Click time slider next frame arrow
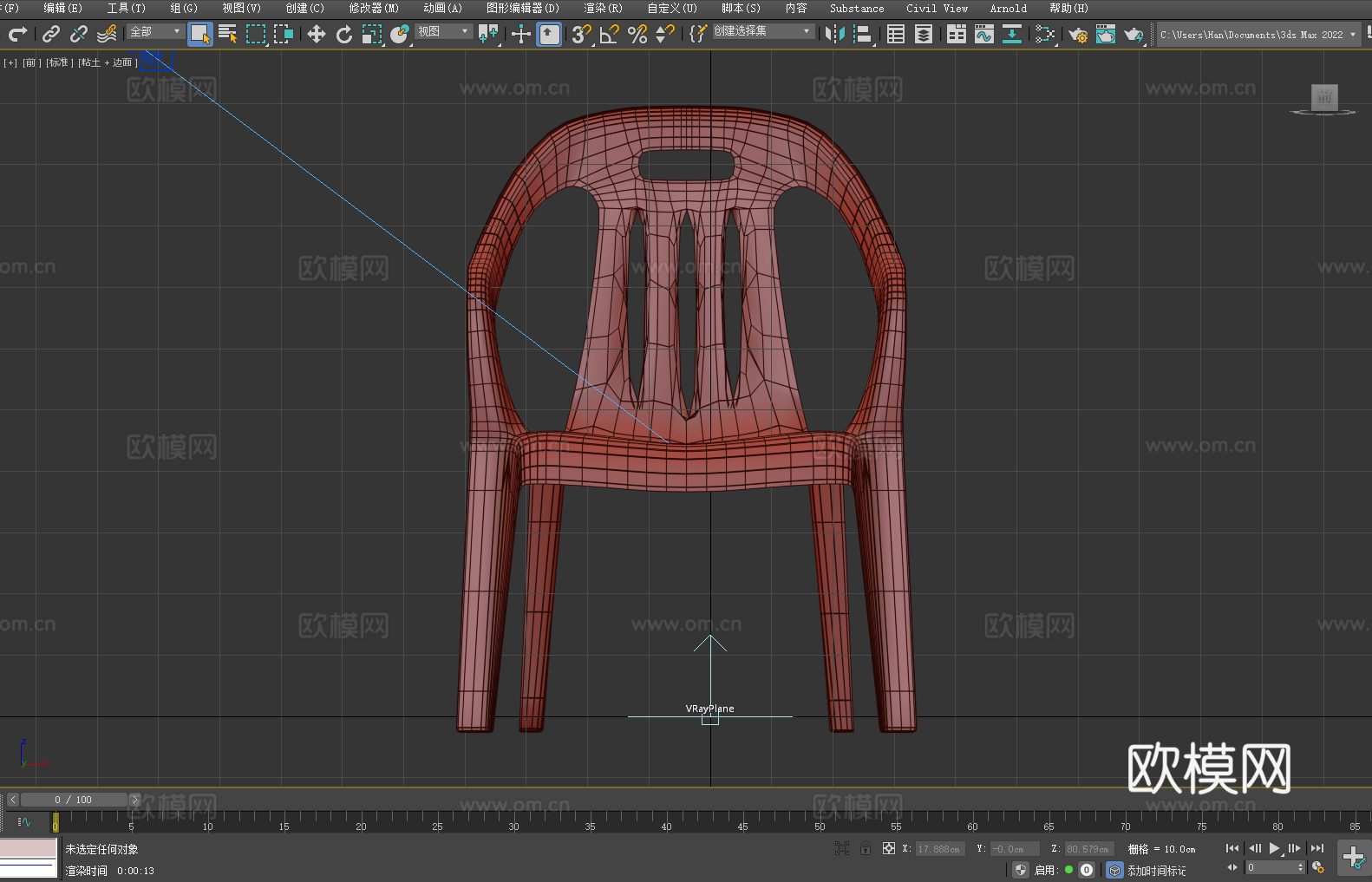The width and height of the screenshot is (1372, 882). 134,800
